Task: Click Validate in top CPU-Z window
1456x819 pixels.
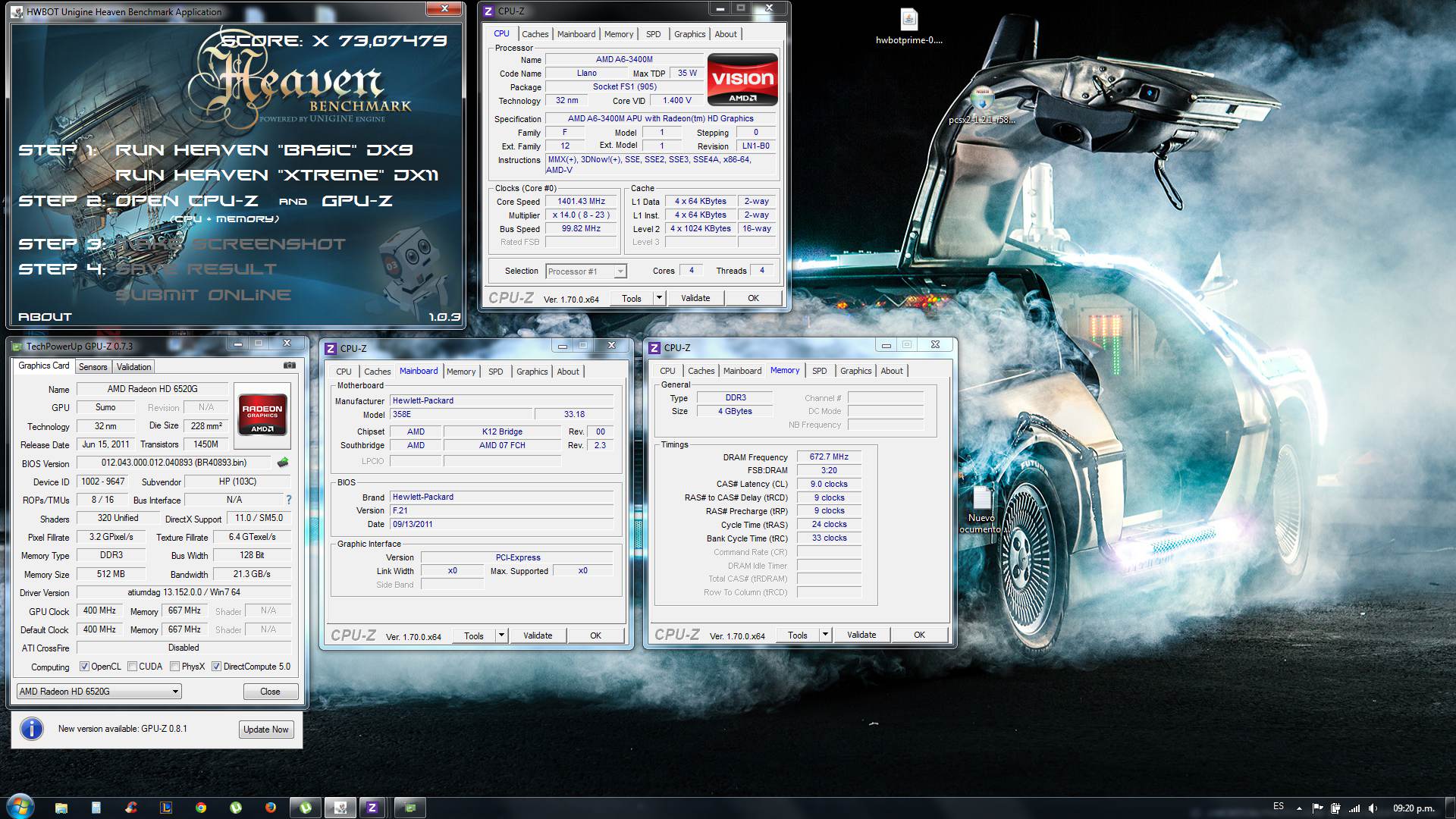Action: pyautogui.click(x=695, y=298)
